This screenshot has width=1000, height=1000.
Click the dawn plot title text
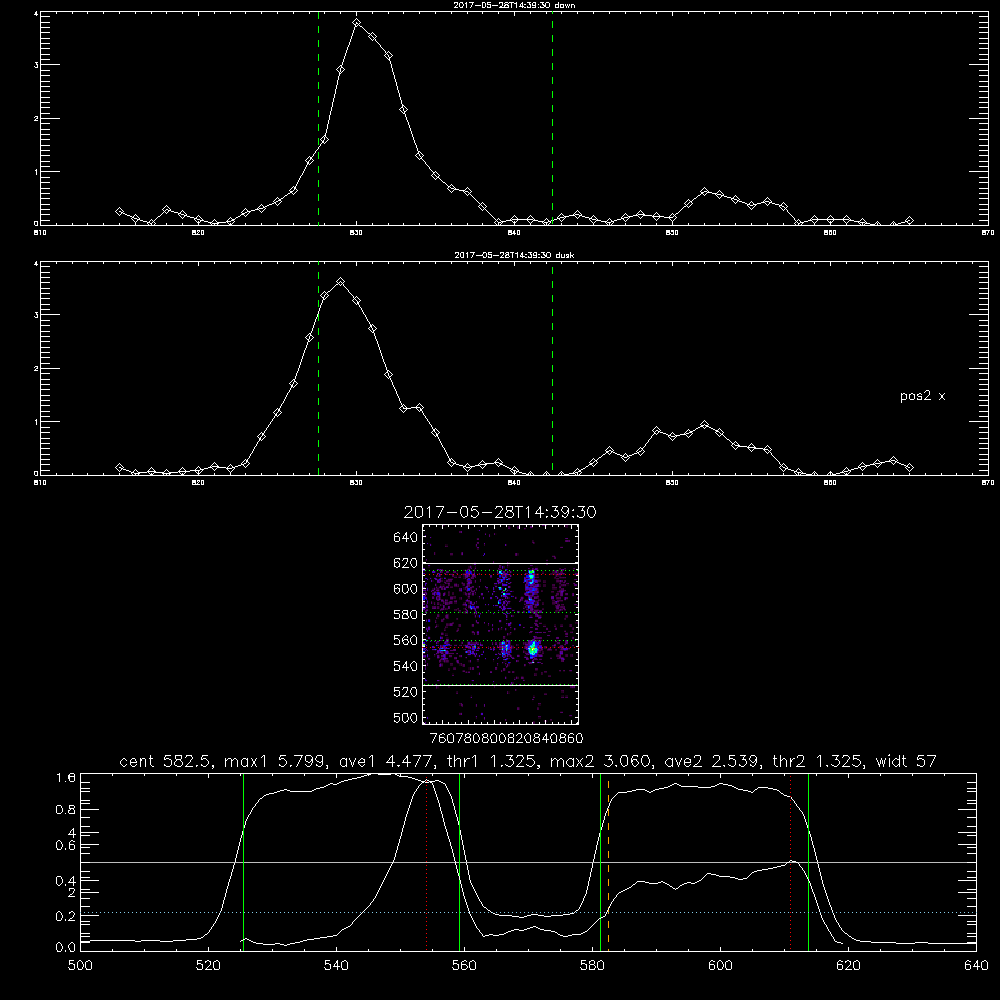pyautogui.click(x=514, y=5)
